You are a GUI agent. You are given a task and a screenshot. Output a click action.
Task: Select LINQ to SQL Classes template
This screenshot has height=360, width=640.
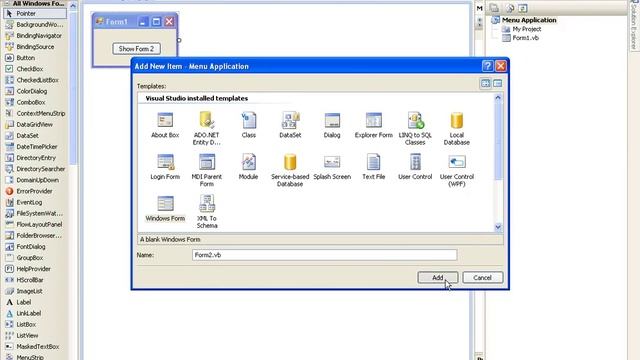pos(415,129)
